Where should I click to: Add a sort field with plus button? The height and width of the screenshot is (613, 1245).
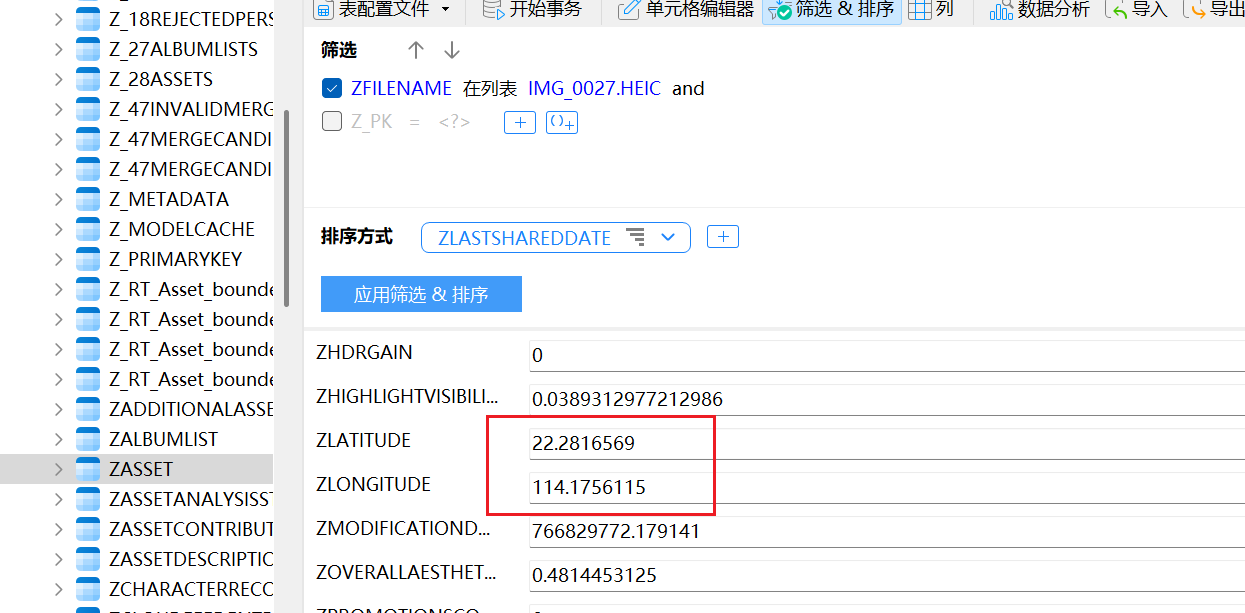[722, 237]
